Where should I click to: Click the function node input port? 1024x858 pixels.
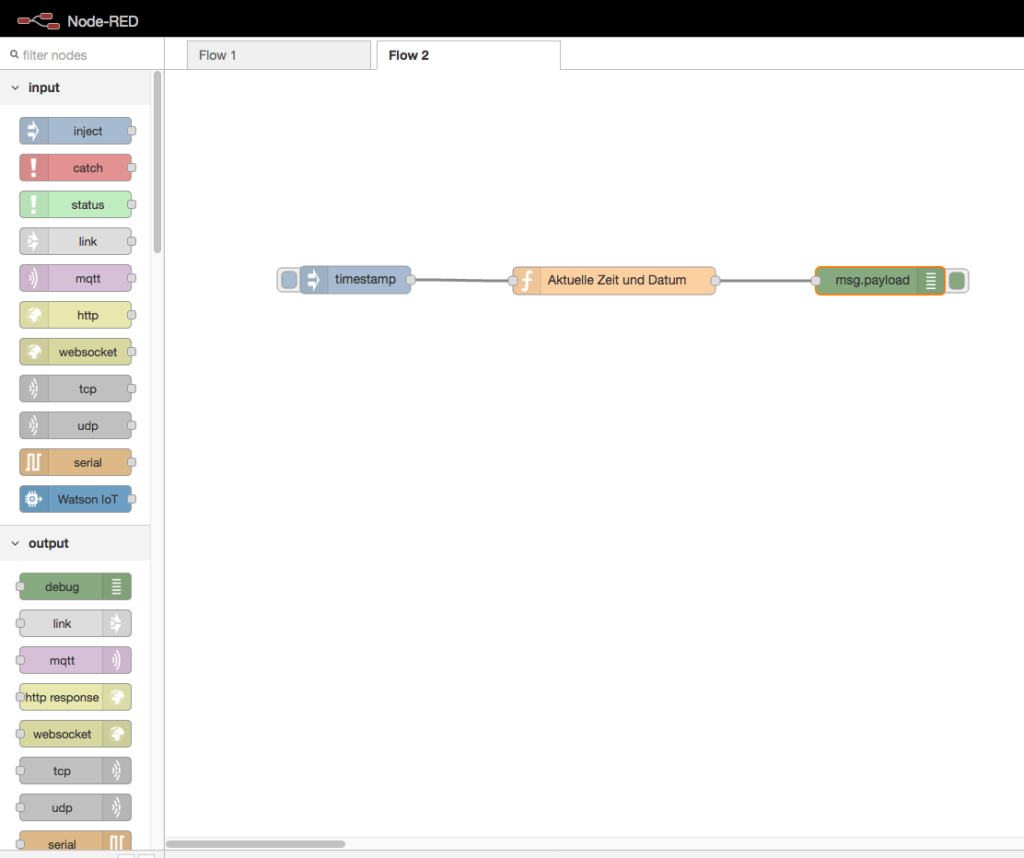pyautogui.click(x=513, y=281)
